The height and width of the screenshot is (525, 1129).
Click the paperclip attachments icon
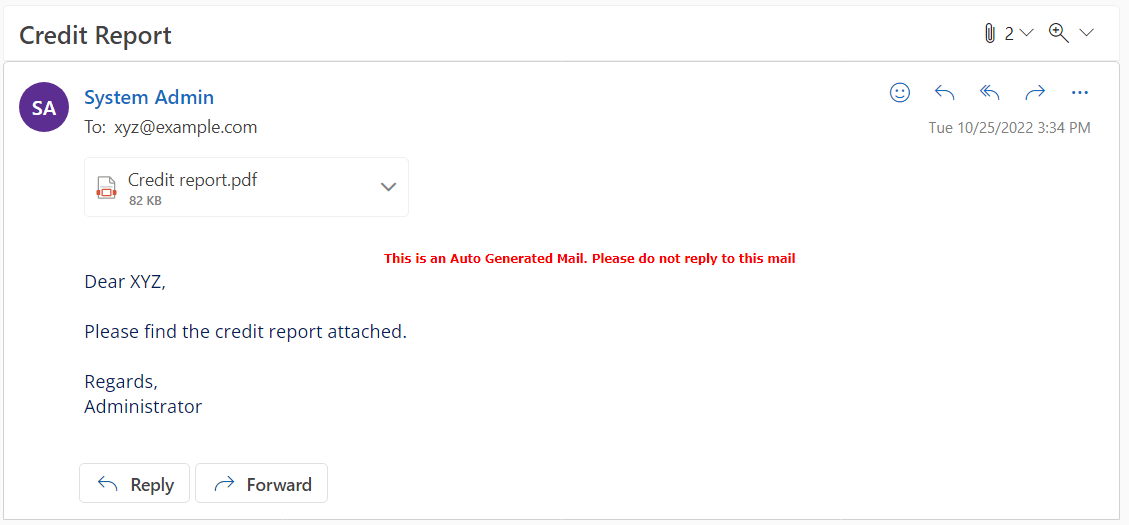990,33
